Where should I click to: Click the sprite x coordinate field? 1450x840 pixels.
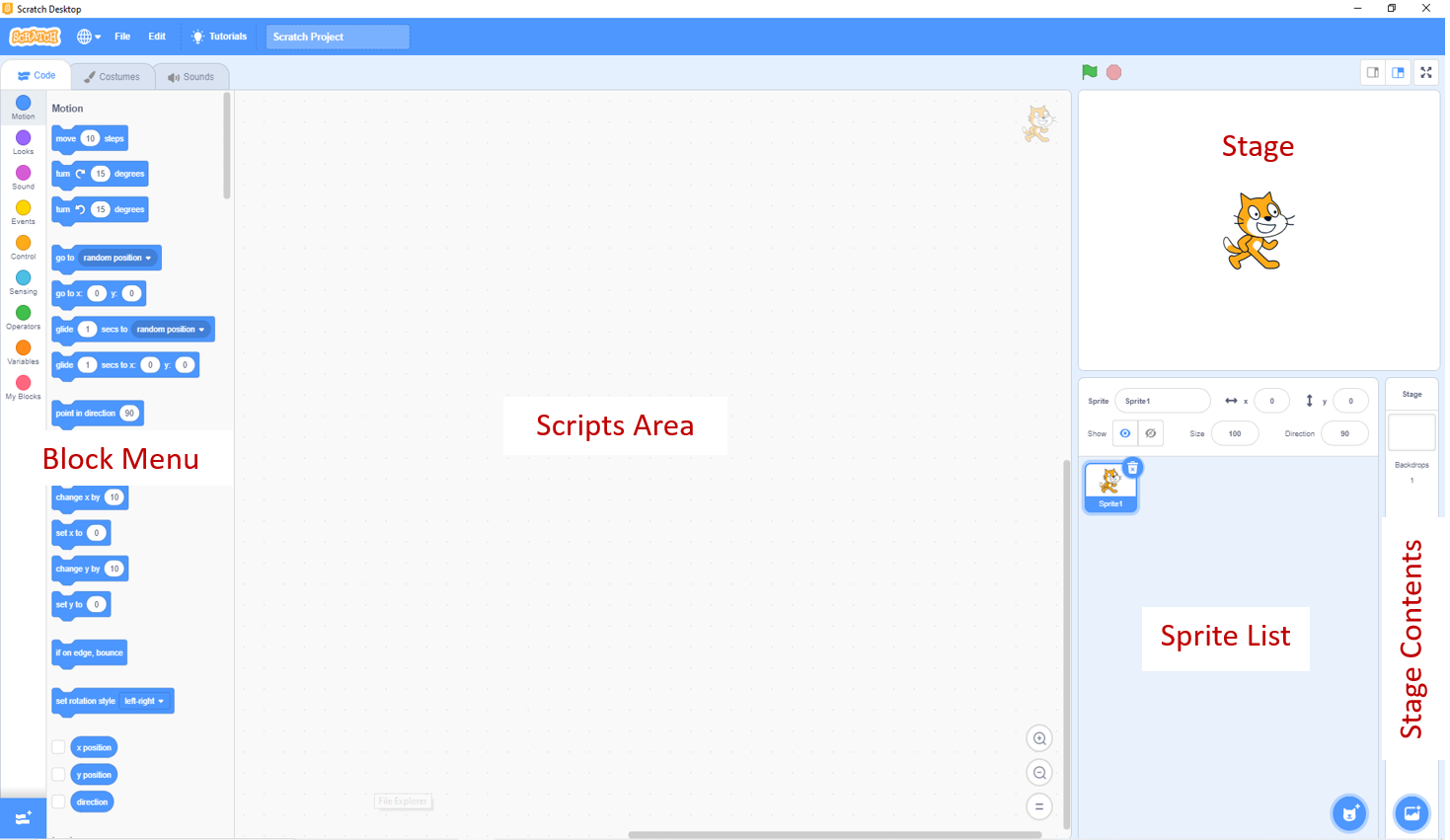1271,401
